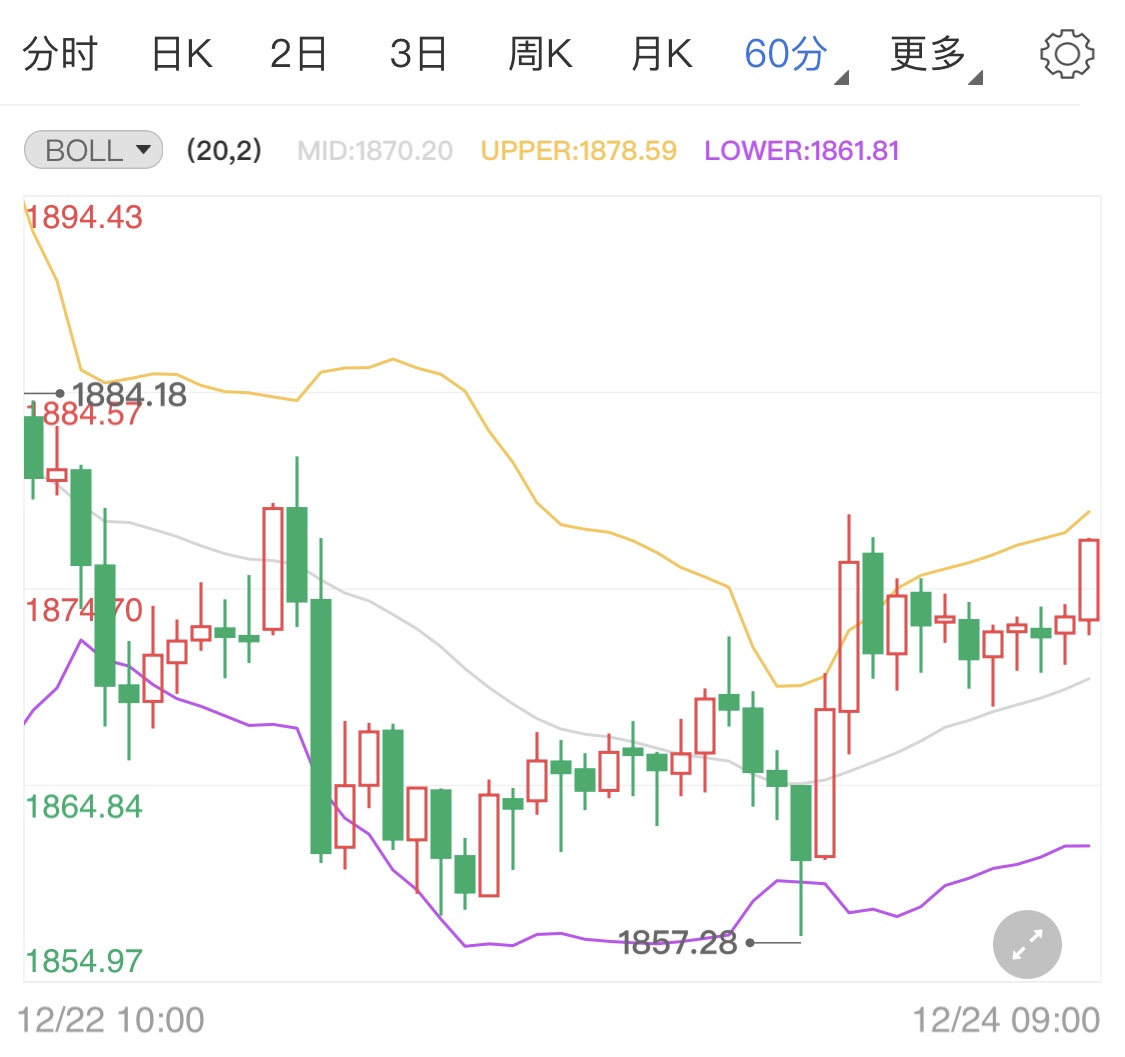Click LOWER:1861.81 indicator value
1125x1057 pixels.
[801, 151]
